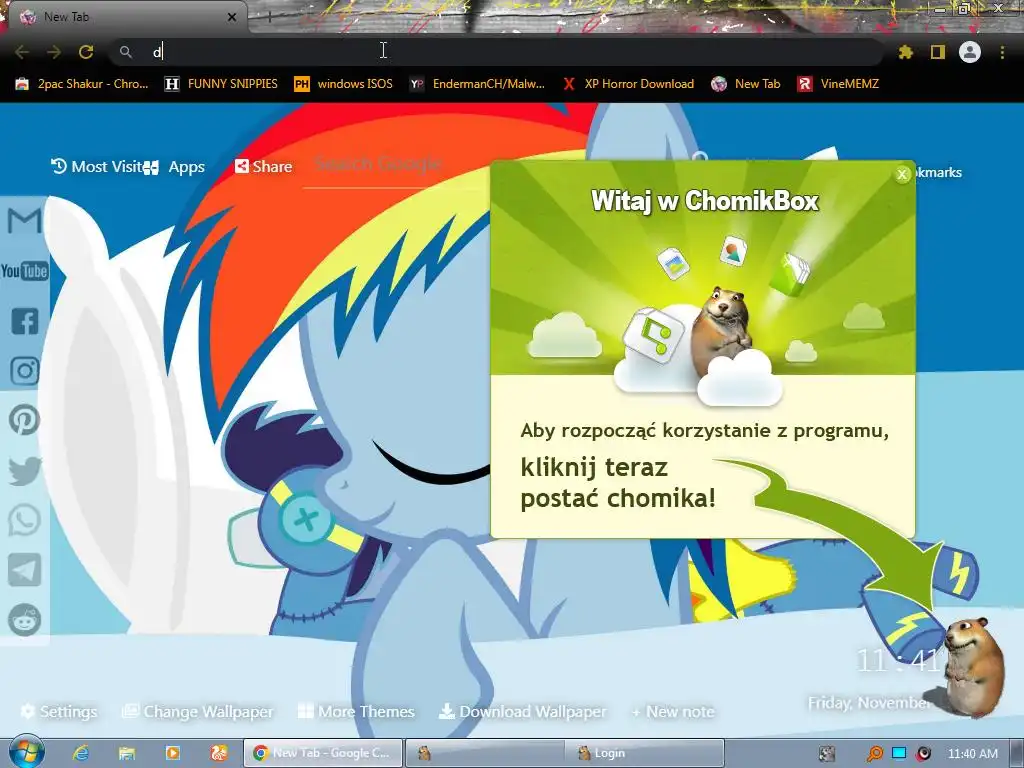This screenshot has height=768, width=1024.
Task: Switch to New Tab - Google Chrome taskbar button
Action: point(323,753)
